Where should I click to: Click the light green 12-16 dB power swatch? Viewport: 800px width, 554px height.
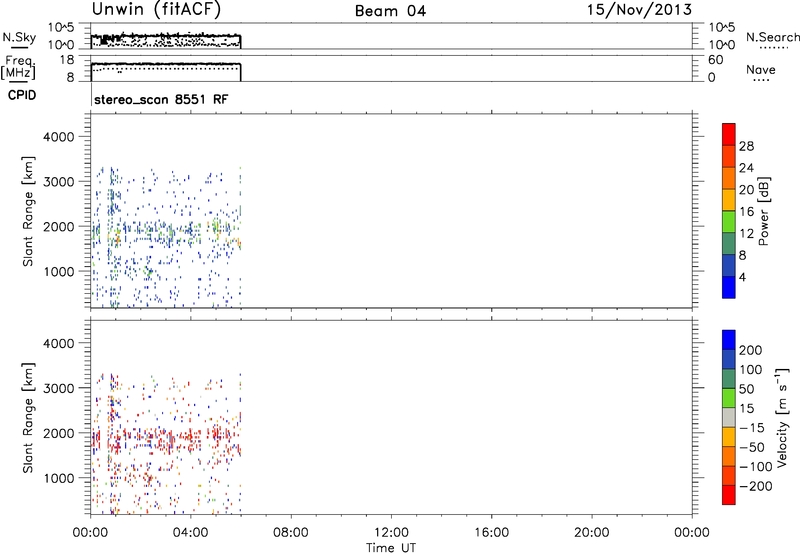pyautogui.click(x=729, y=221)
